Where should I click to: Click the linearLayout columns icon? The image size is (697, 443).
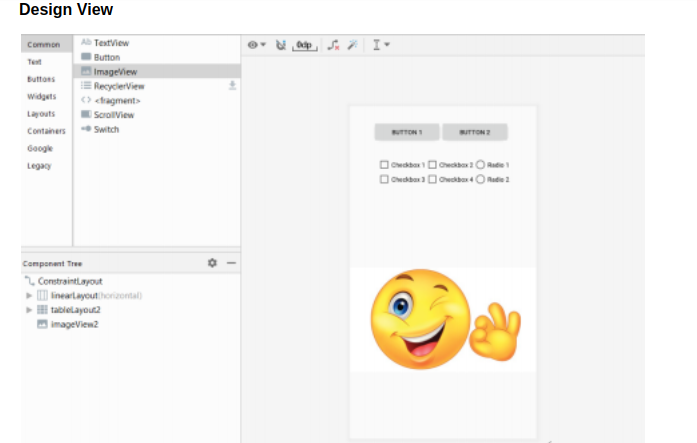(42, 295)
